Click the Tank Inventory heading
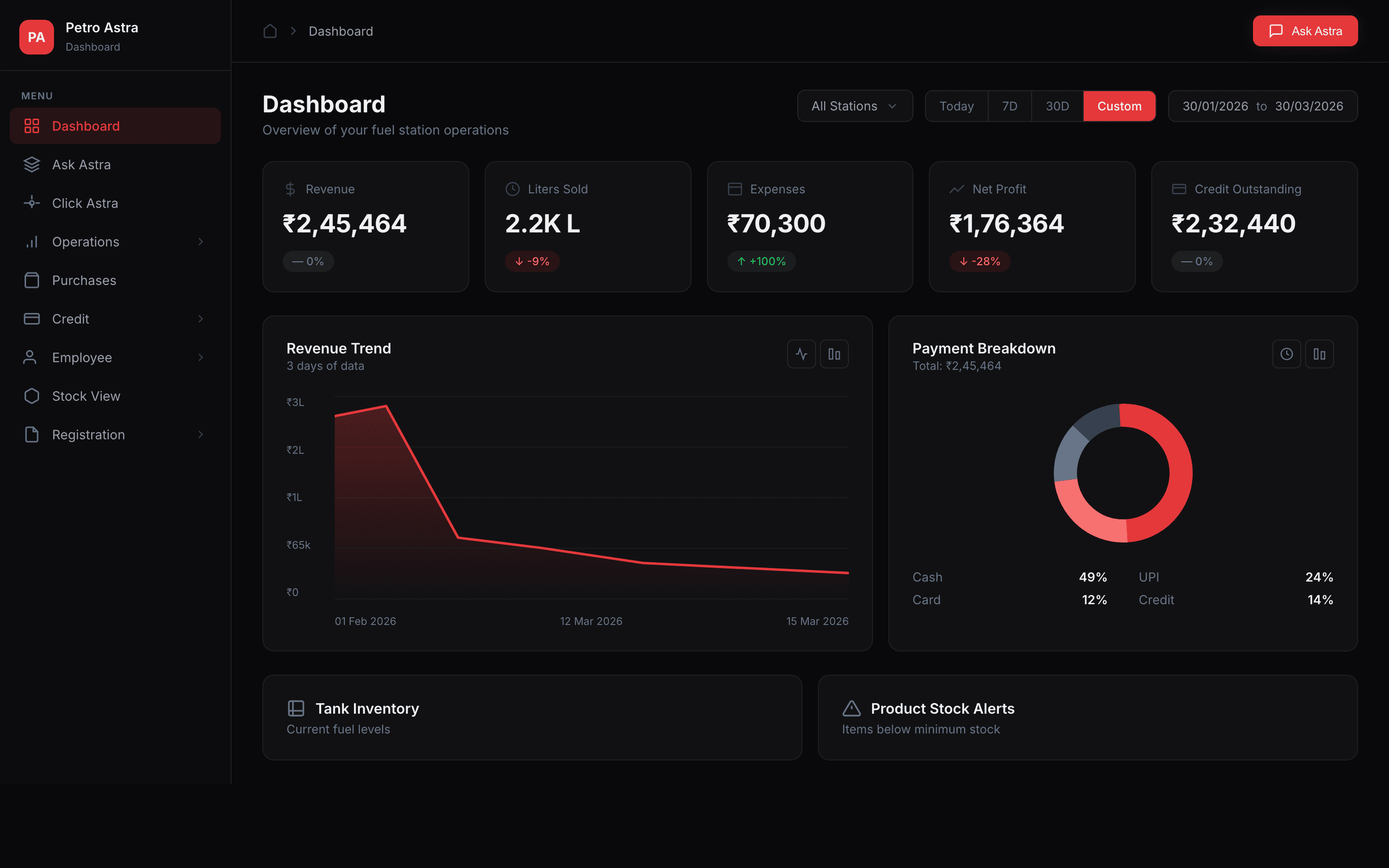Image resolution: width=1389 pixels, height=868 pixels. pos(368,708)
